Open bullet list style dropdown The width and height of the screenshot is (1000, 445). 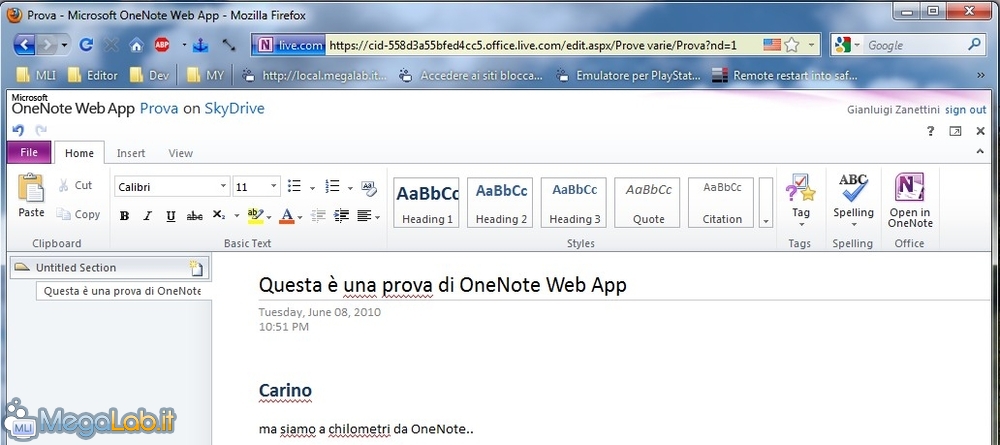(x=312, y=187)
